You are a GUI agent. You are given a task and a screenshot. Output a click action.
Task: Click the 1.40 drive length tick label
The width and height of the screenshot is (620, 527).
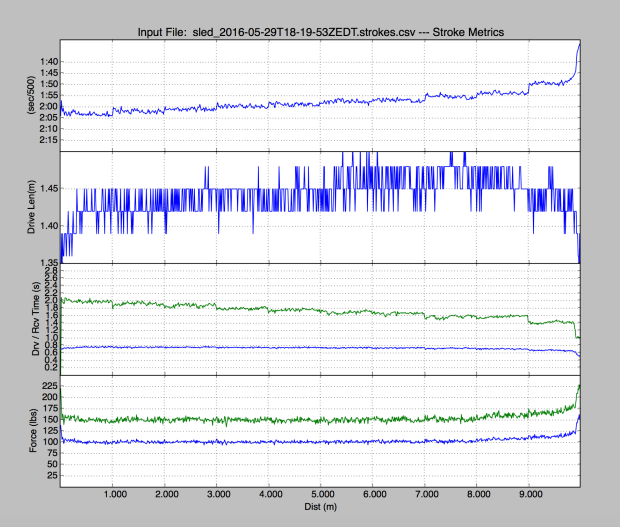tap(45, 226)
